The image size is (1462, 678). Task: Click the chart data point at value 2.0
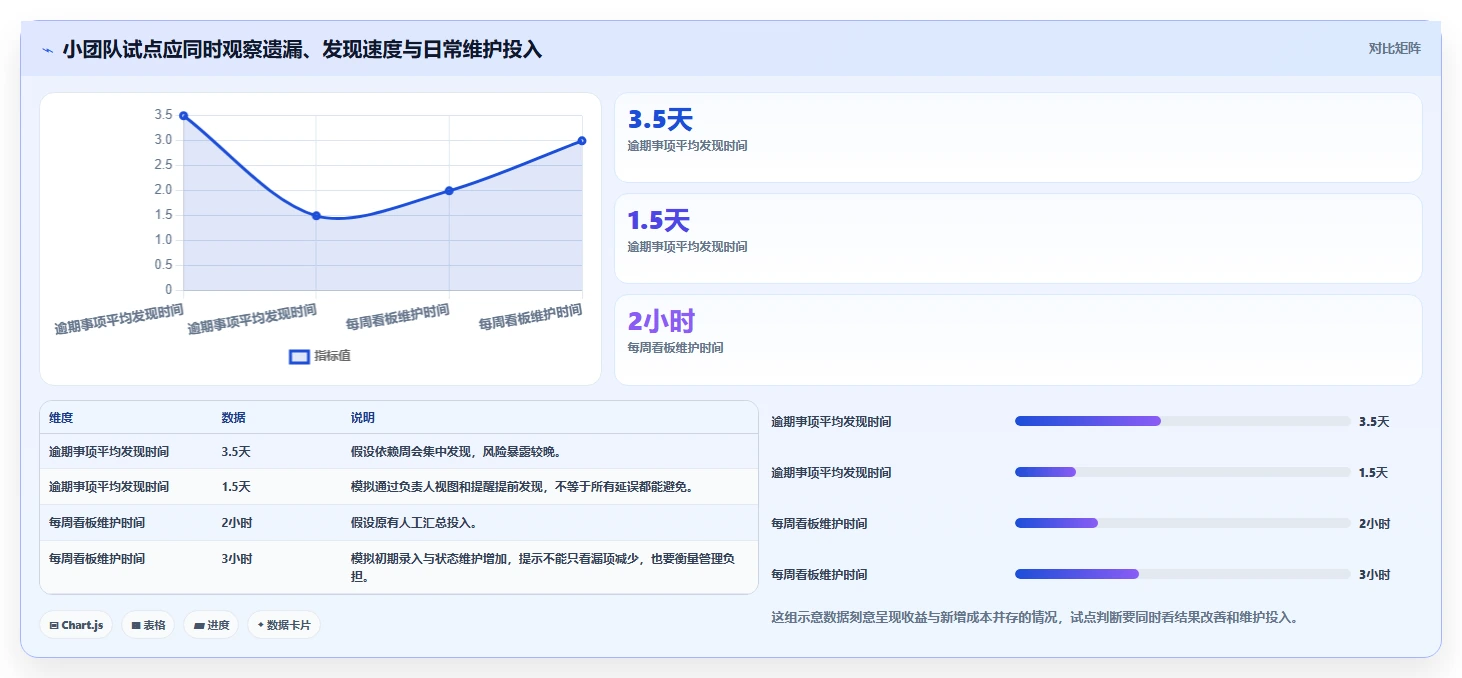tap(449, 190)
